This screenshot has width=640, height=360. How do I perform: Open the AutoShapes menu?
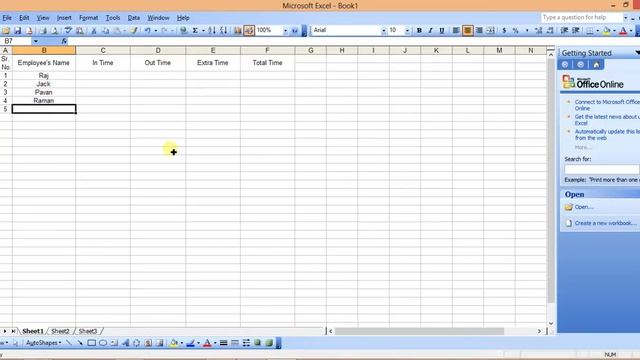[x=43, y=343]
